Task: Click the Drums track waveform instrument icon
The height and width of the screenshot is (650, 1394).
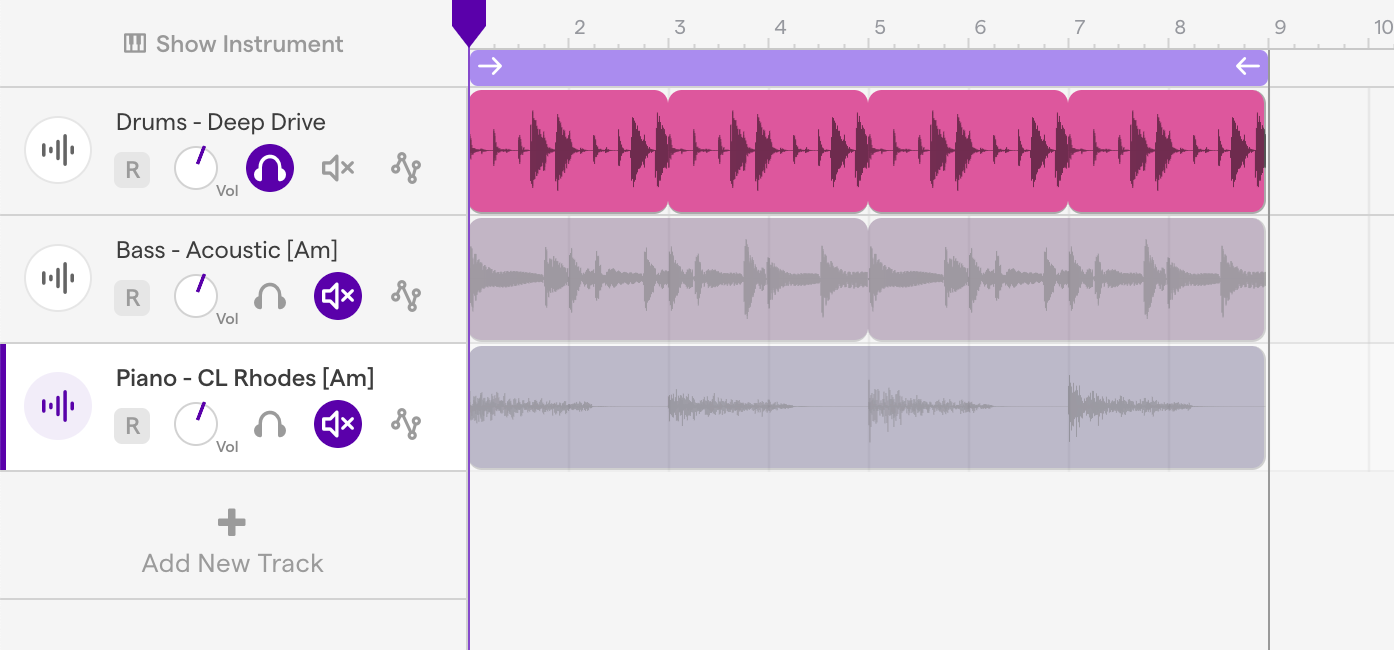Action: pyautogui.click(x=58, y=150)
